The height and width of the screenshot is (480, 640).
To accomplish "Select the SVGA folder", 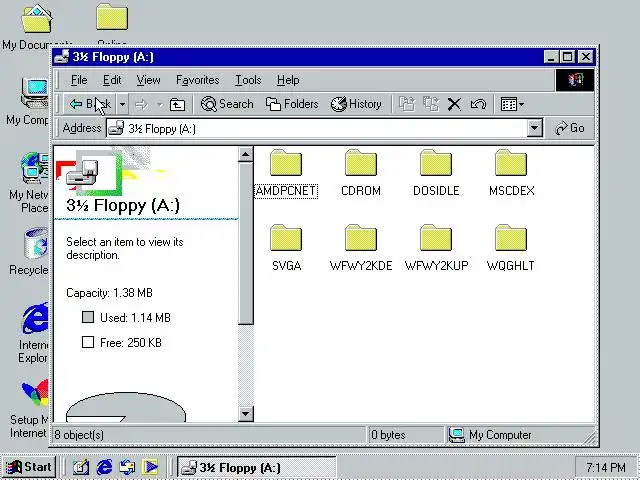I will click(286, 248).
